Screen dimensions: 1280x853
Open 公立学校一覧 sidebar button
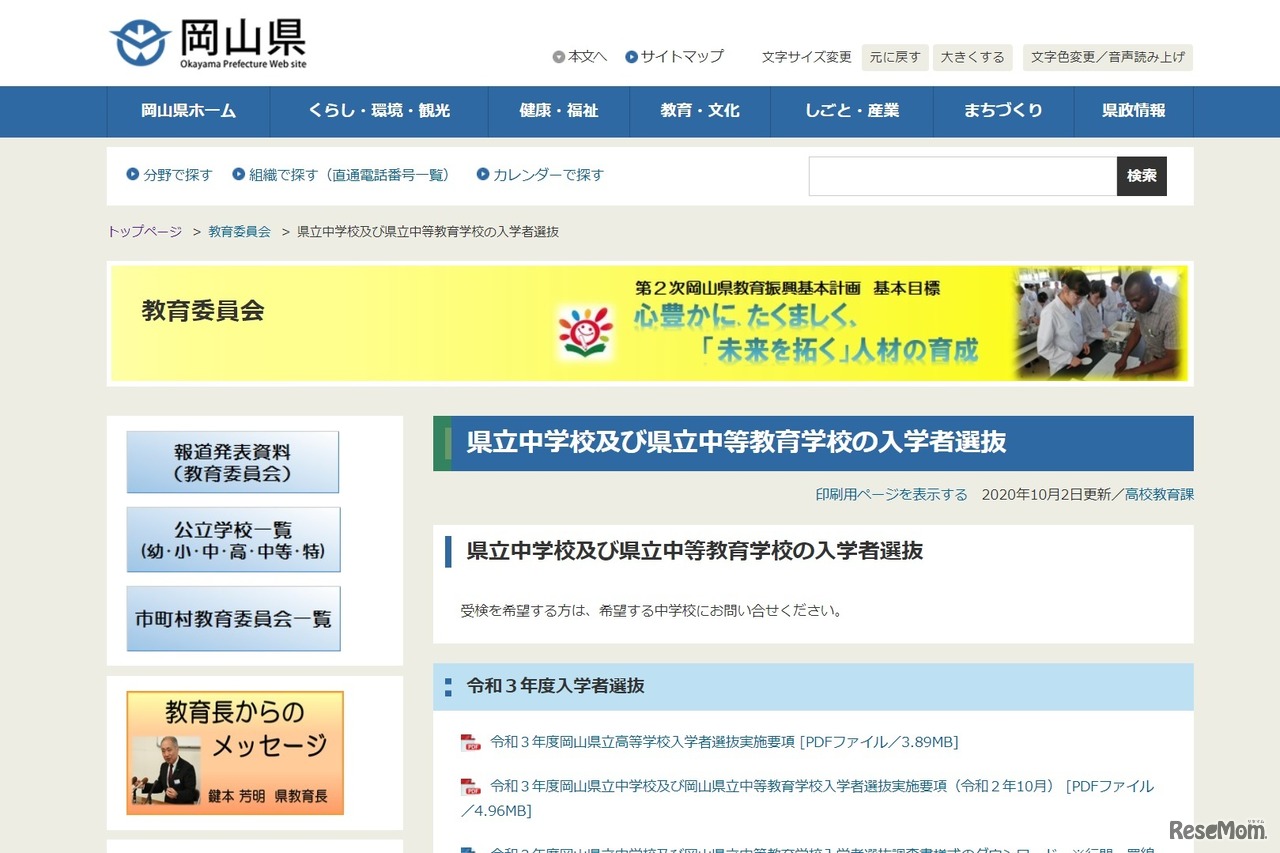[x=233, y=540]
